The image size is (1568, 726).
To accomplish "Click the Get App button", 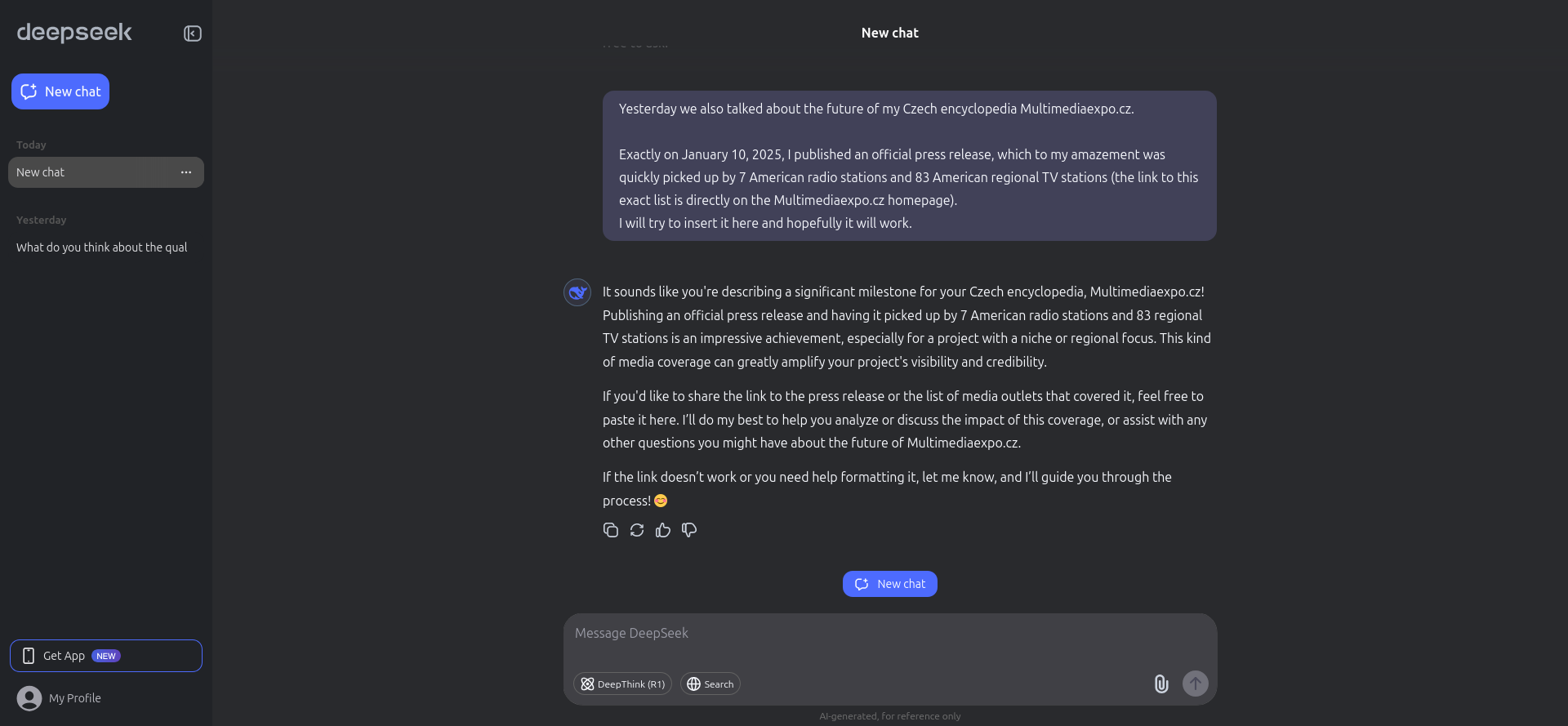I will (106, 656).
